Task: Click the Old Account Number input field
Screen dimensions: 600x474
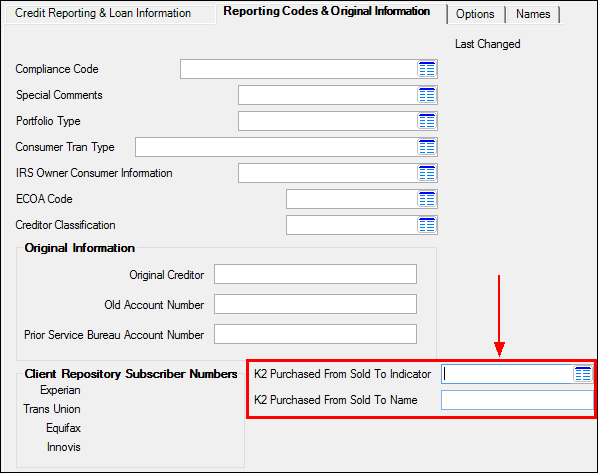Action: [315, 304]
